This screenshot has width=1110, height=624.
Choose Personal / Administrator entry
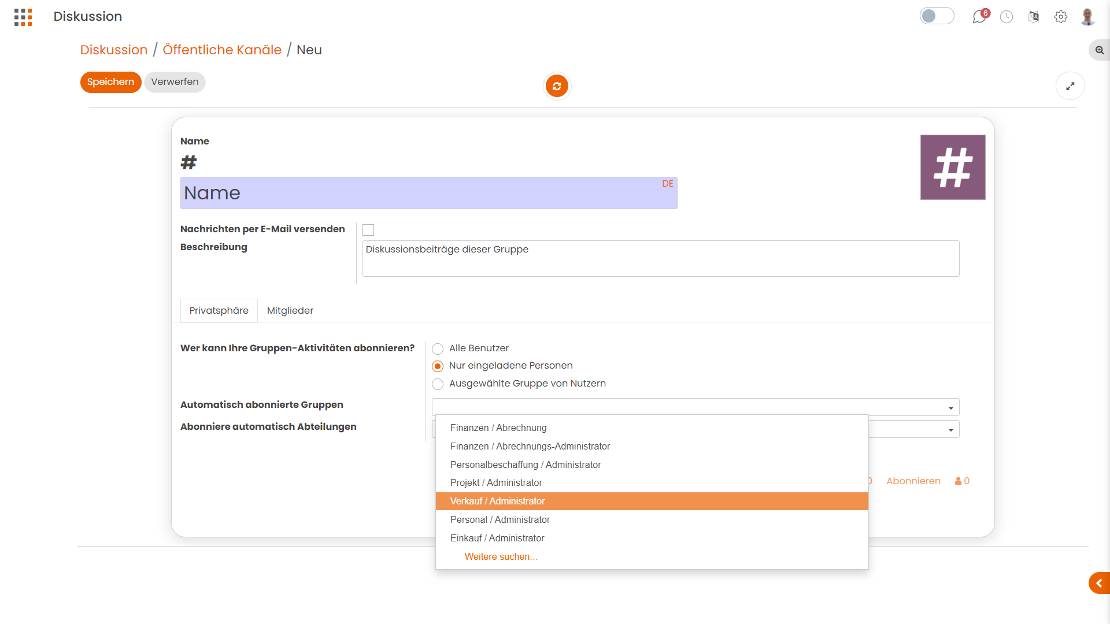[652, 520]
